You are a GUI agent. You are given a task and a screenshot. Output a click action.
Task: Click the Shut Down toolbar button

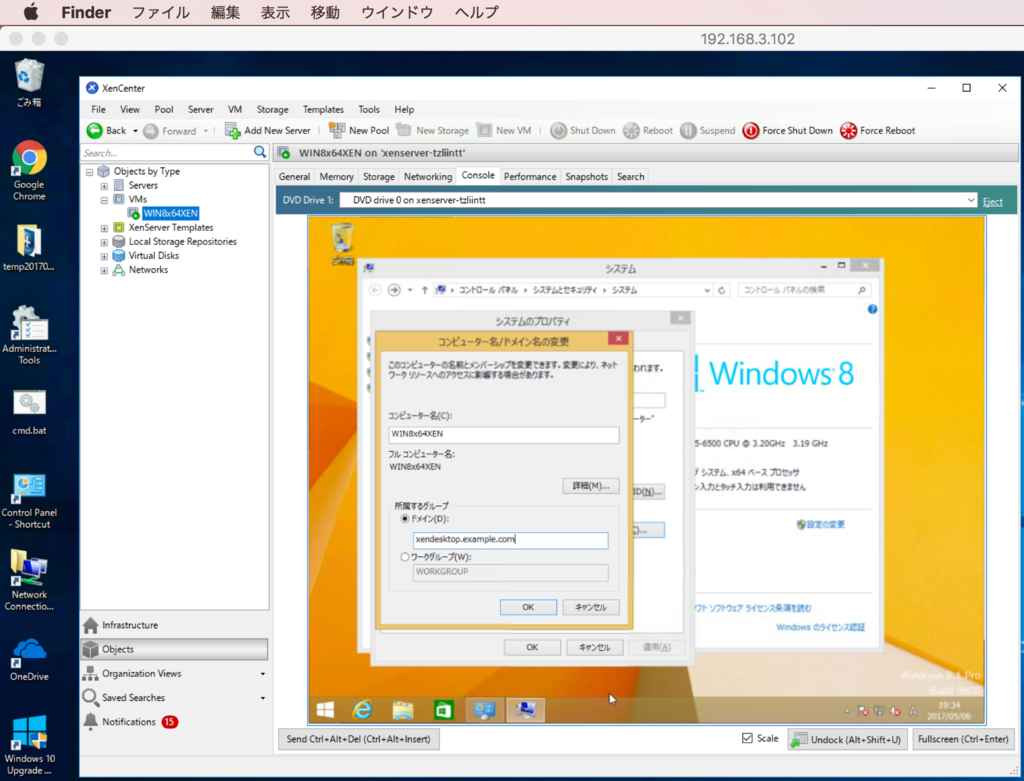click(x=583, y=131)
